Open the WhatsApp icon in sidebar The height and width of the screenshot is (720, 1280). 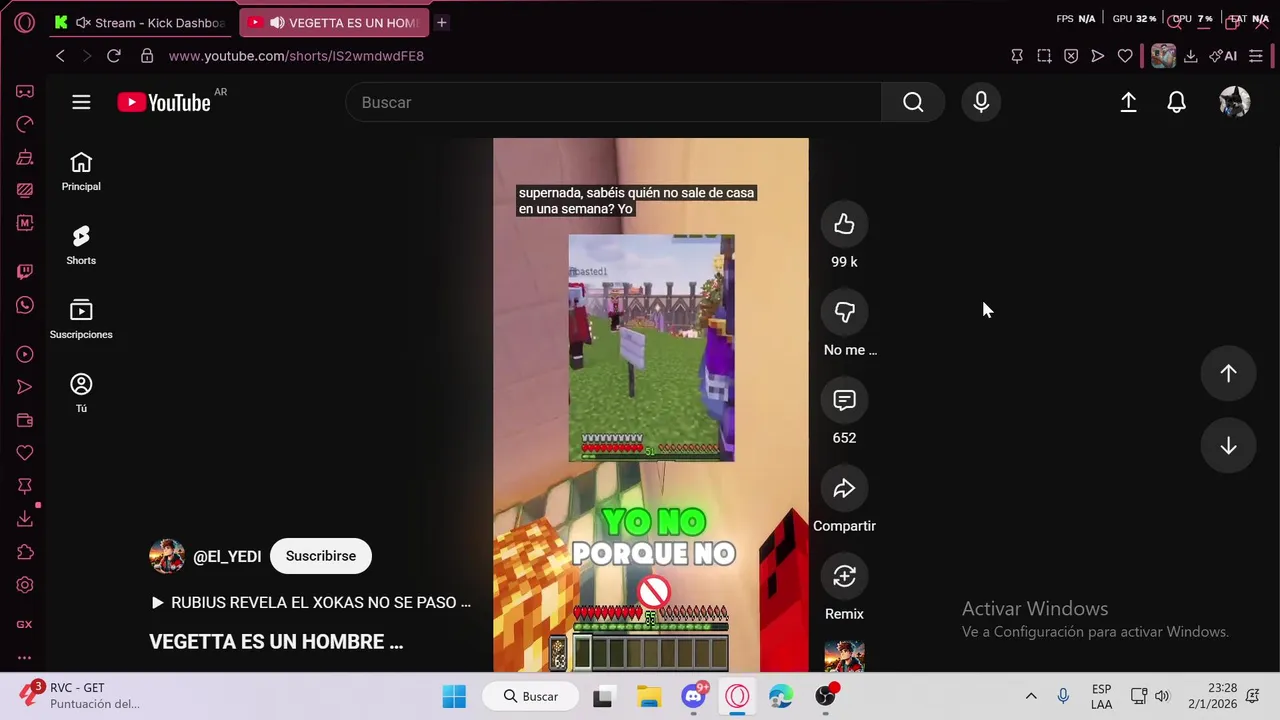pos(25,305)
